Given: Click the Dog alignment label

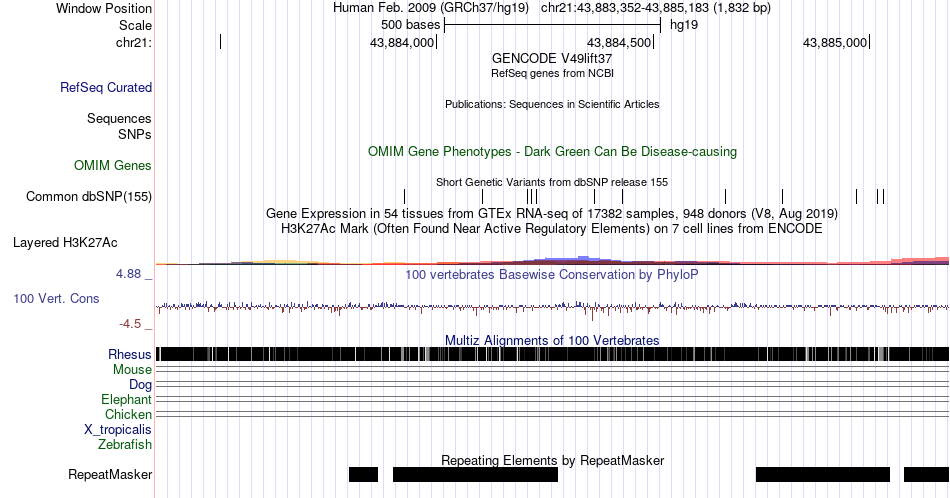Looking at the screenshot, I should [140, 385].
